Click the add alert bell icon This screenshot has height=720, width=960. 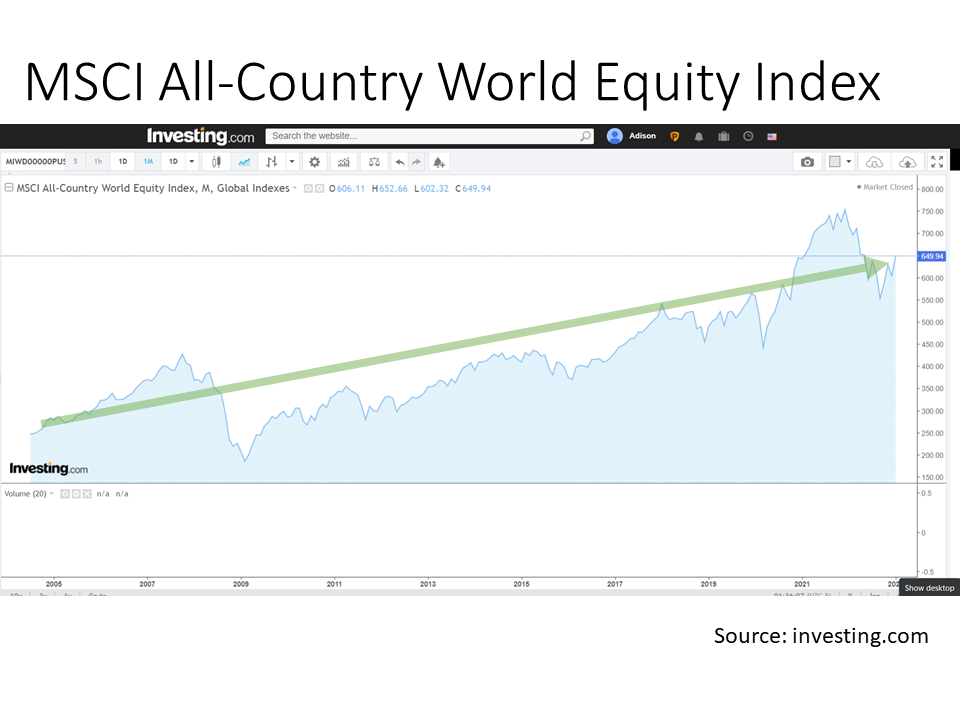438,161
